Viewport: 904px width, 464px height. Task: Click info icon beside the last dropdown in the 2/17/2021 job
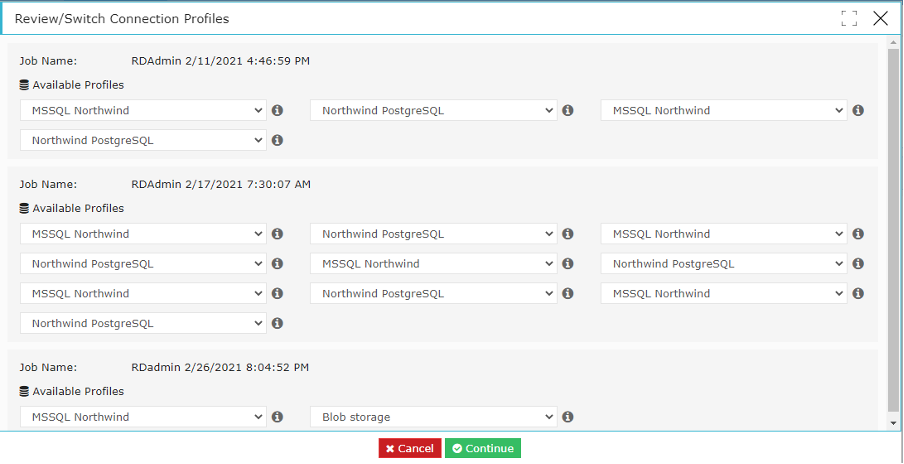277,323
